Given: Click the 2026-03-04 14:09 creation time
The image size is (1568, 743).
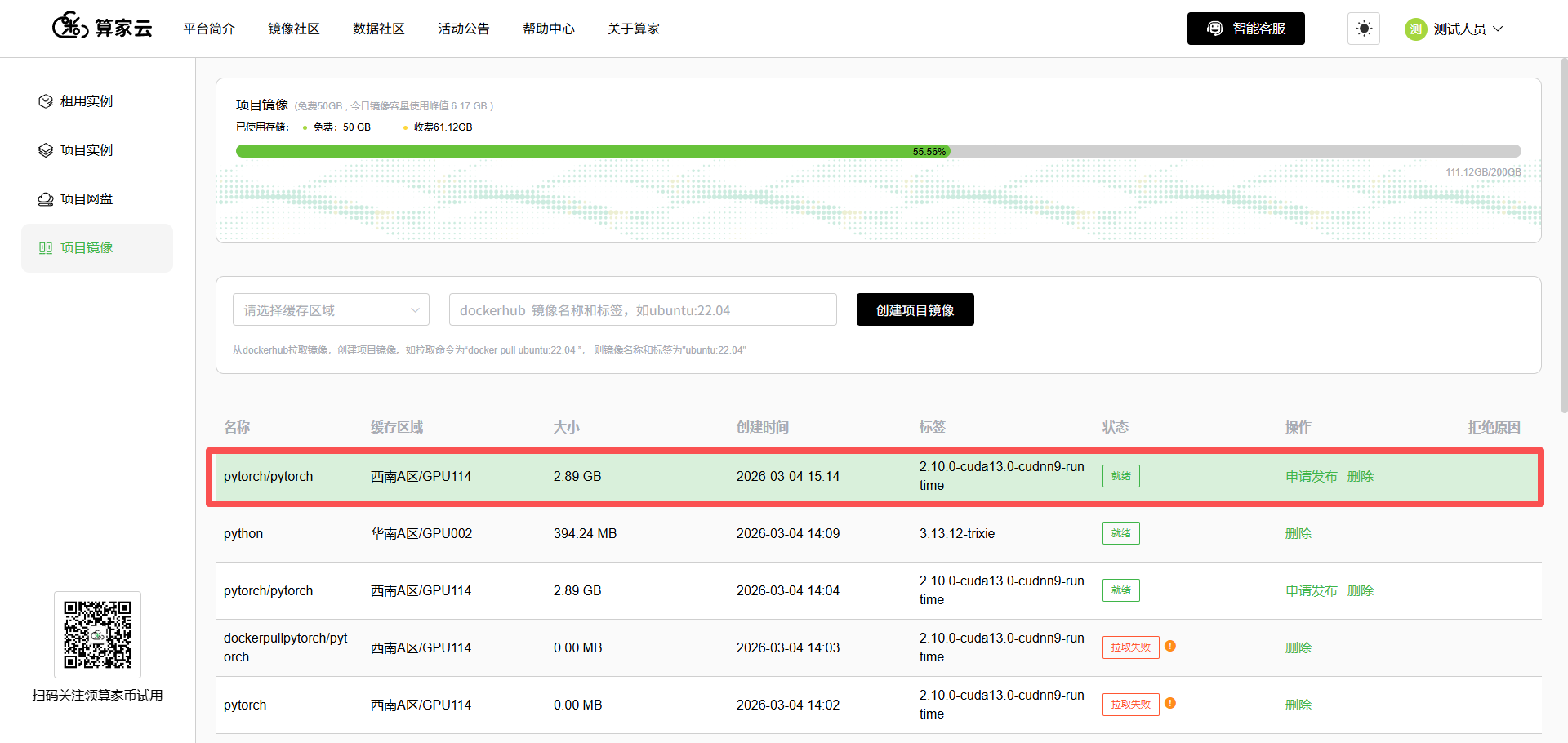Looking at the screenshot, I should [x=788, y=533].
